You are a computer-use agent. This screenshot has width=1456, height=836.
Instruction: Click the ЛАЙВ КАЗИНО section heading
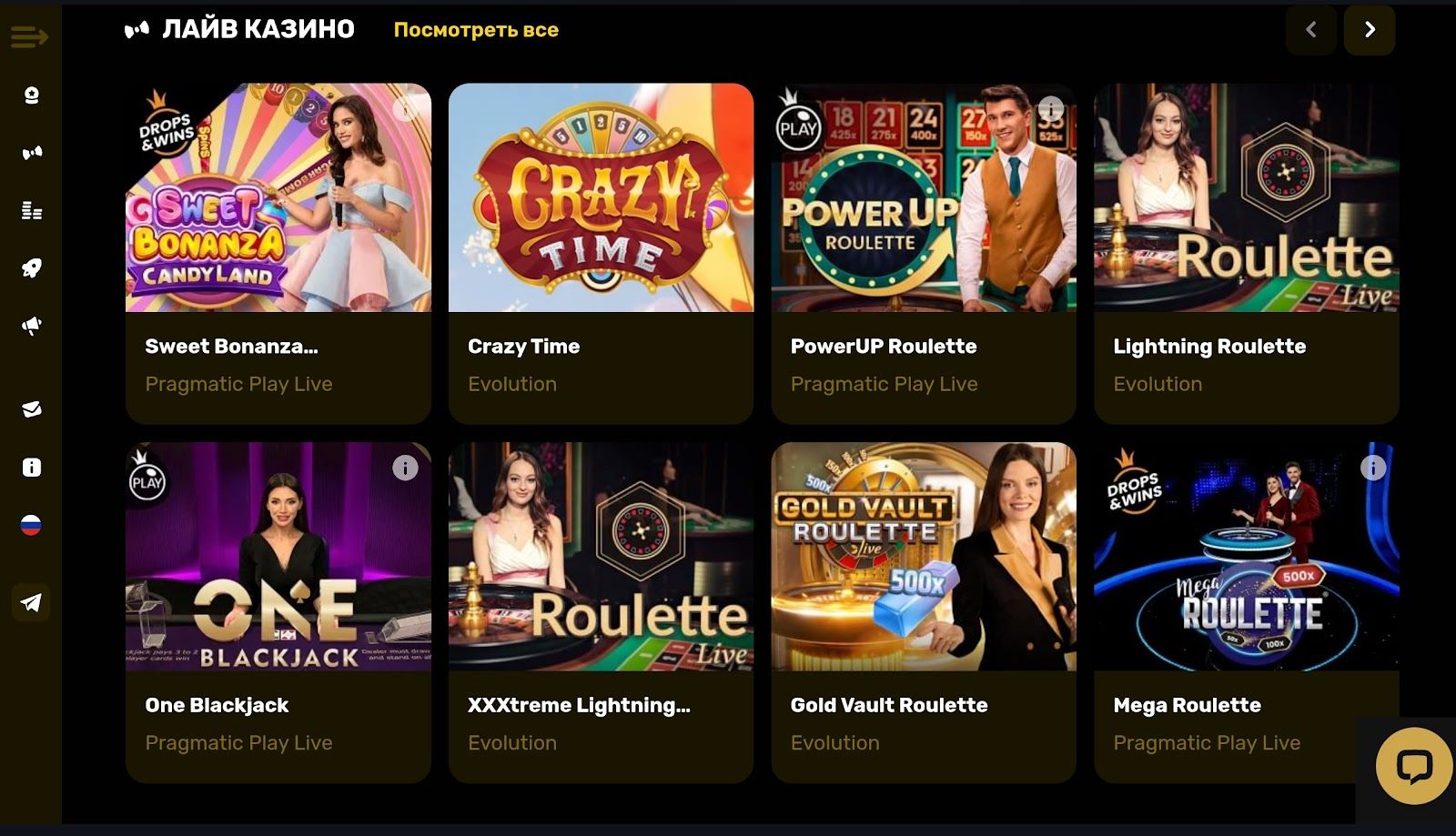pyautogui.click(x=258, y=29)
